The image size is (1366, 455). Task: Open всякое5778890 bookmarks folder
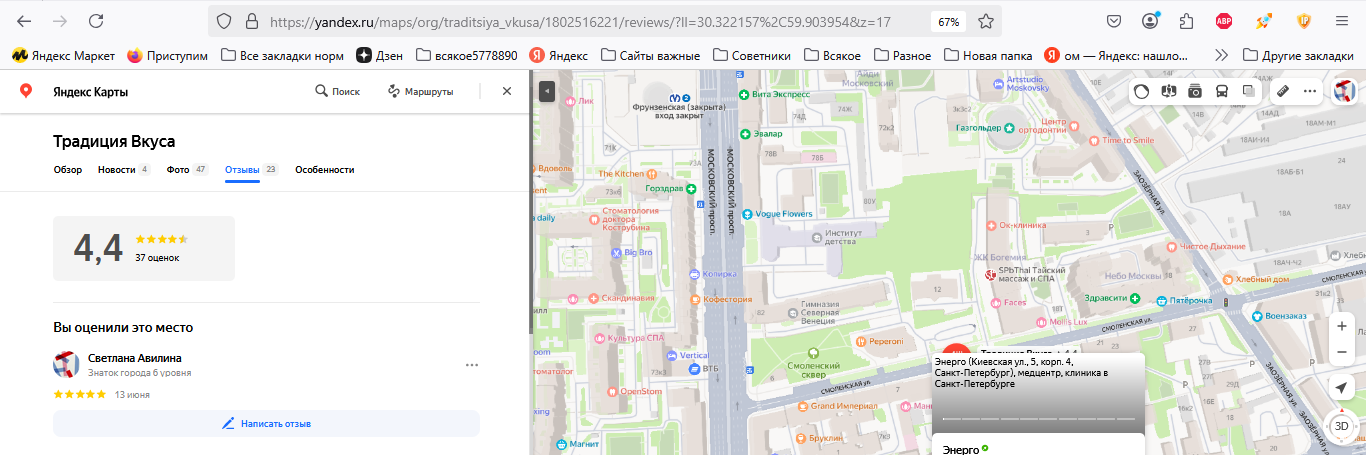click(x=466, y=56)
